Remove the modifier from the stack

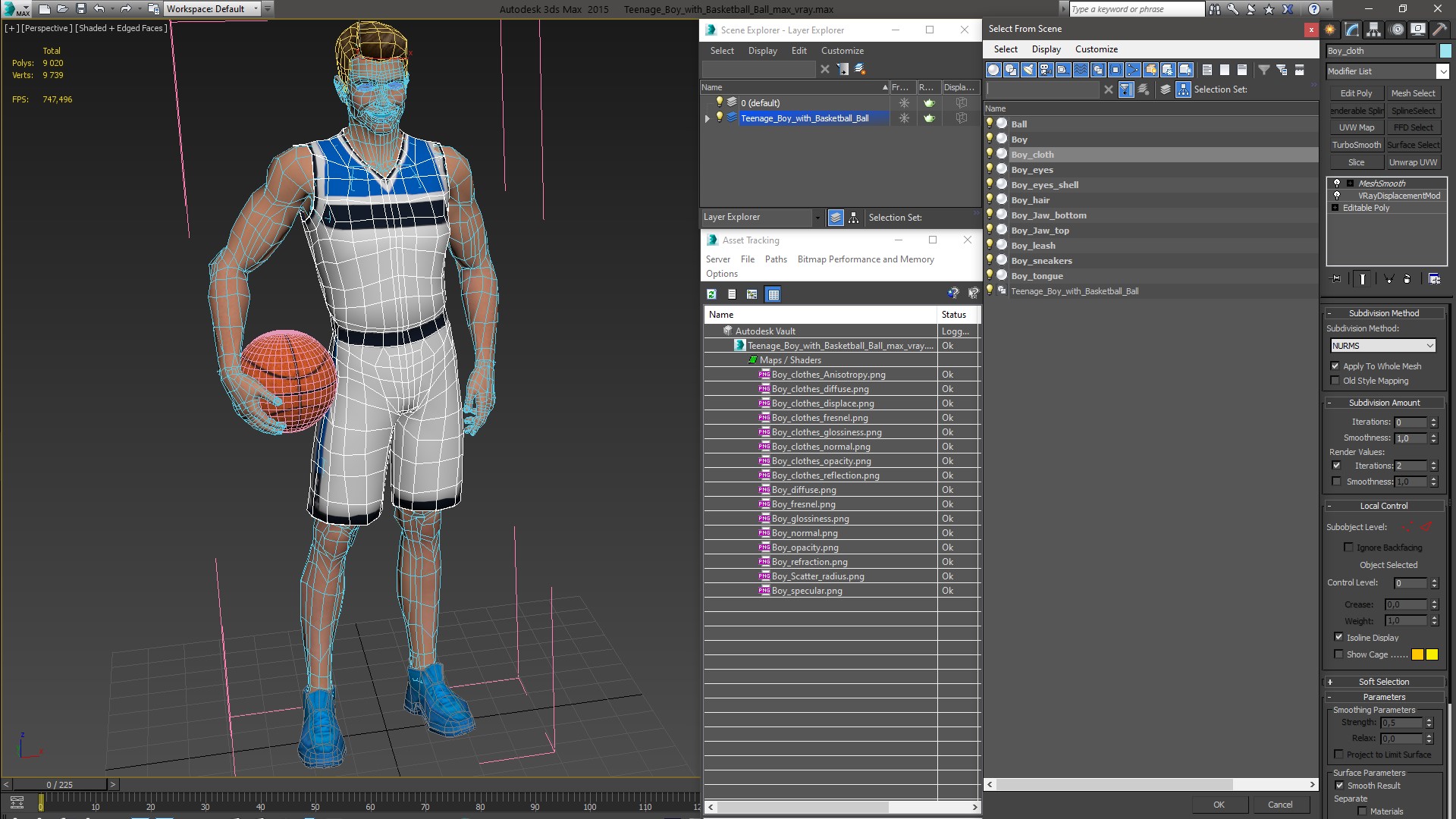coord(1407,279)
